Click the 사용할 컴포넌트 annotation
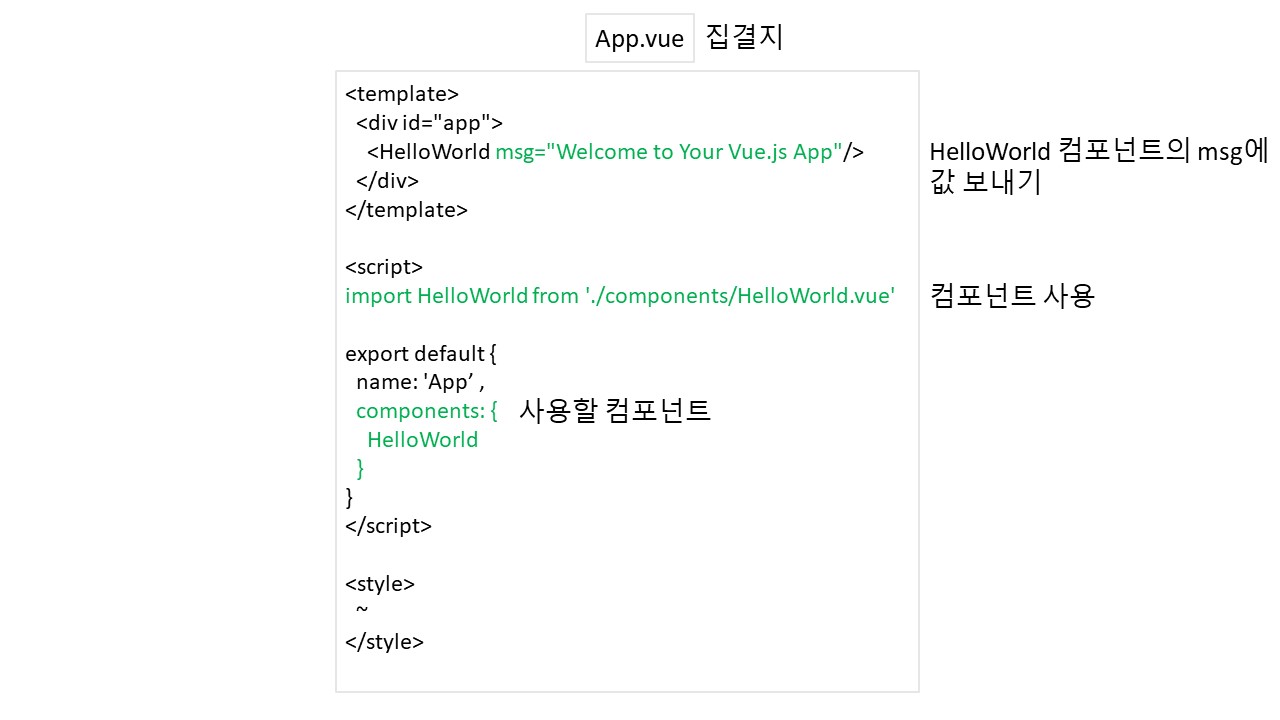The image size is (1280, 720). pyautogui.click(x=614, y=411)
